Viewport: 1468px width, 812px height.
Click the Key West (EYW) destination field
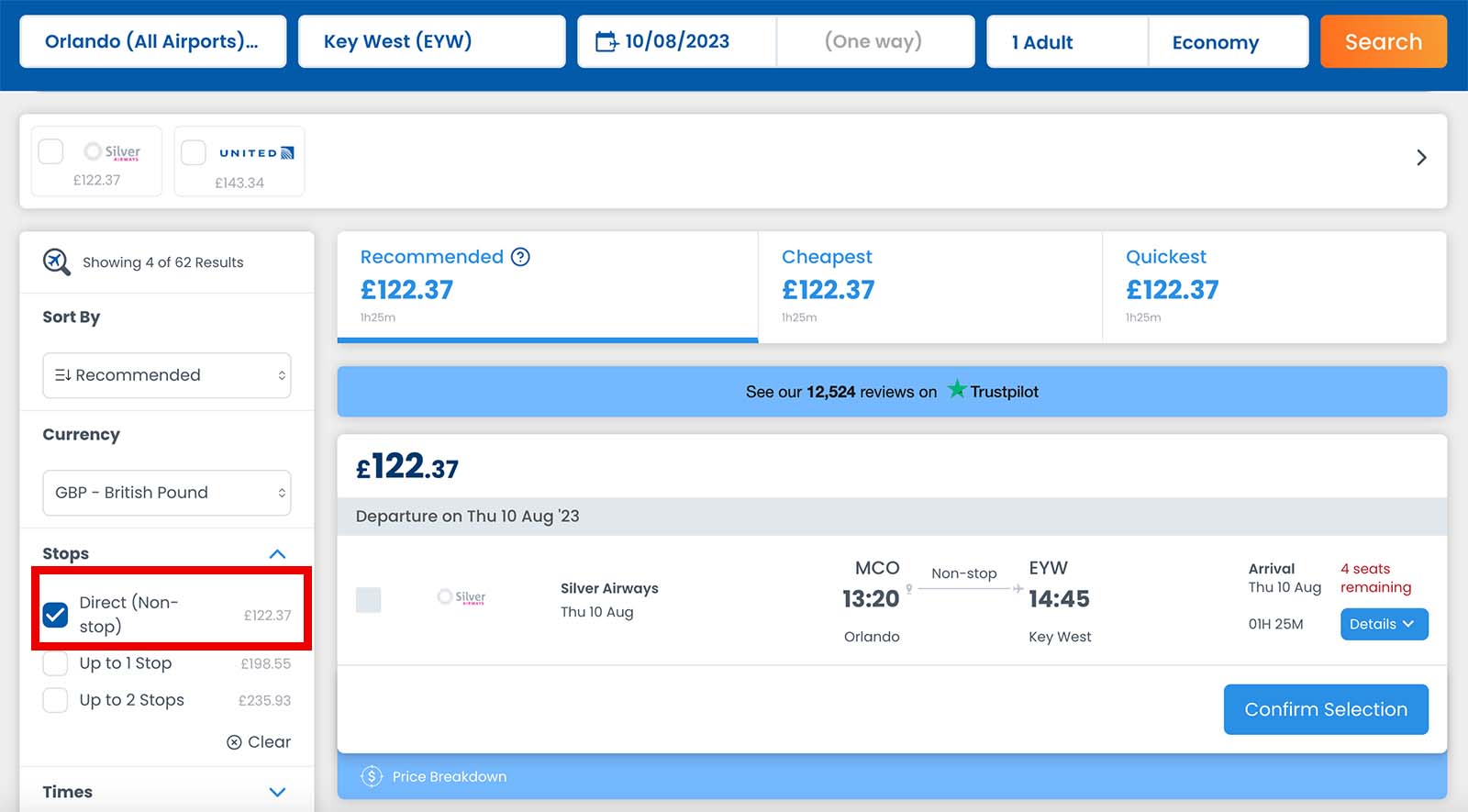(x=431, y=41)
